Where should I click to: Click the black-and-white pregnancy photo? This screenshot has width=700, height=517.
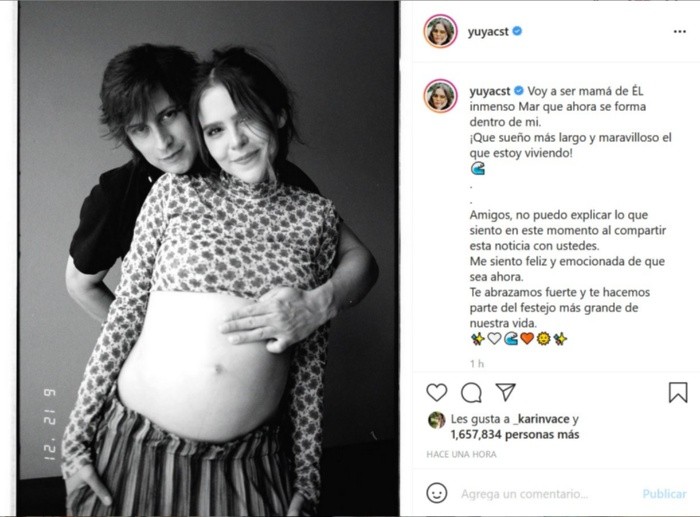208,258
